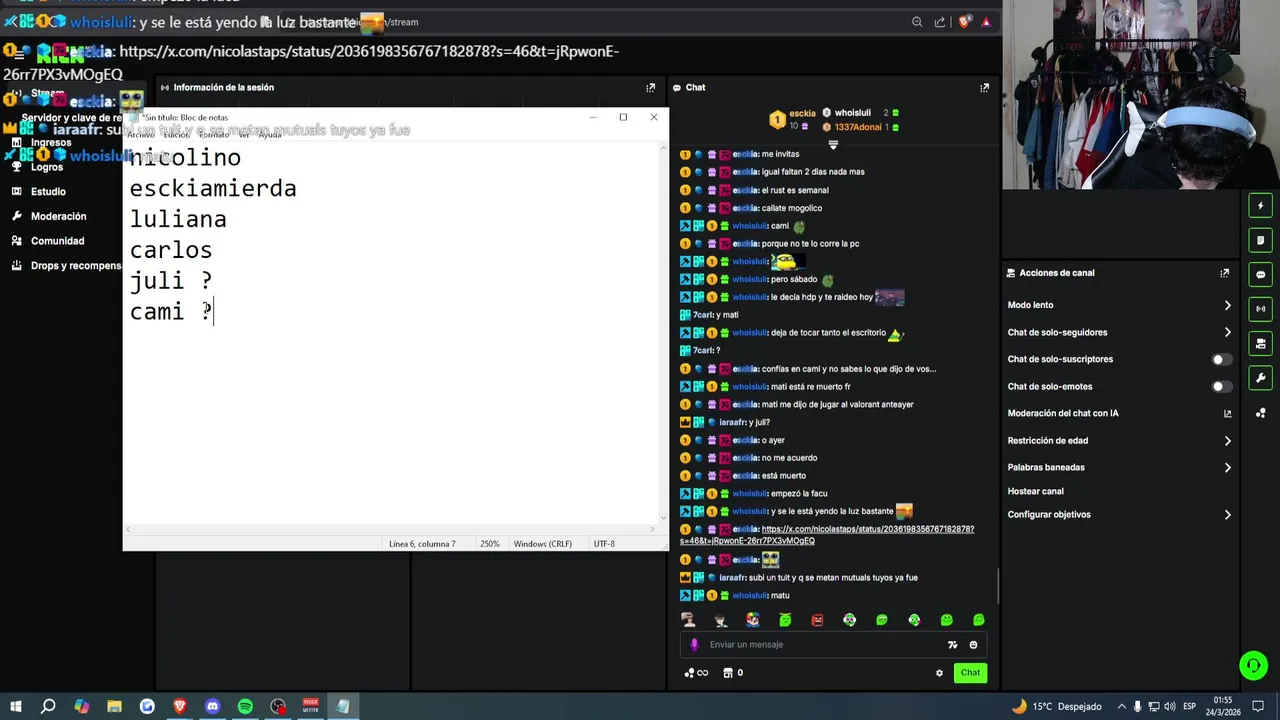This screenshot has height=720, width=1280.
Task: Open the green headset support button
Action: click(x=1253, y=665)
